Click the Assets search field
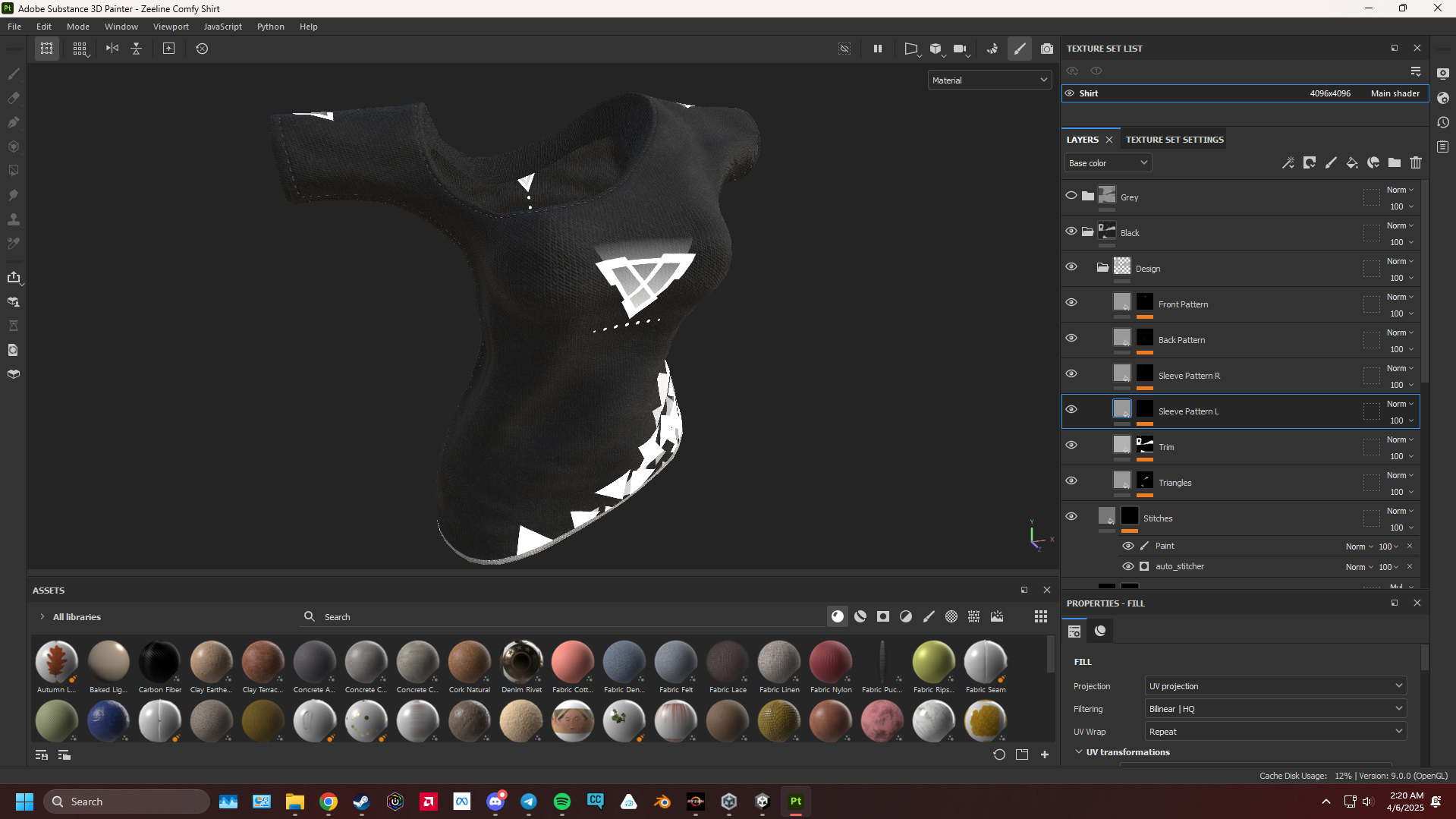This screenshot has height=819, width=1456. pyautogui.click(x=561, y=617)
